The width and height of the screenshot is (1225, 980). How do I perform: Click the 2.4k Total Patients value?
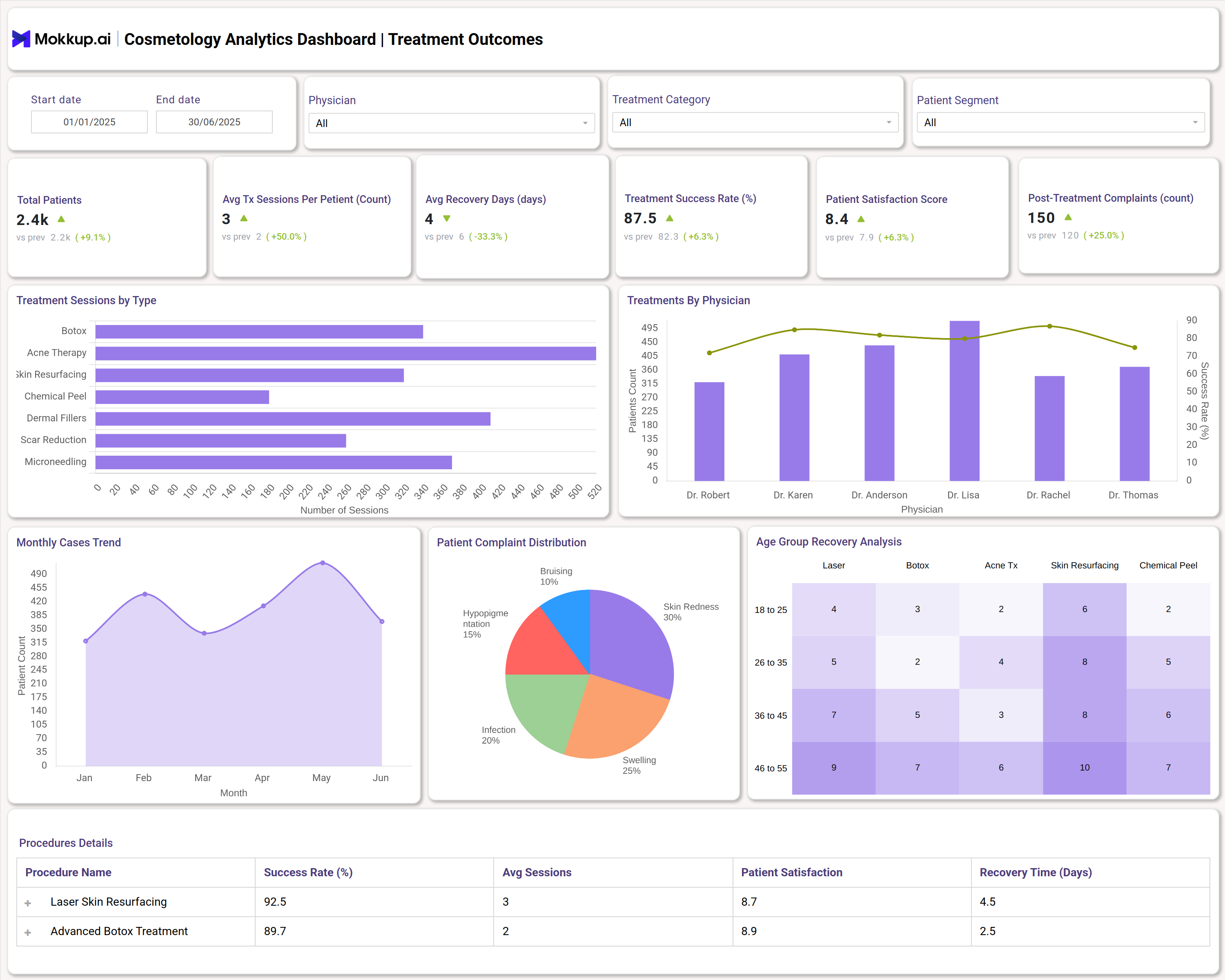[x=32, y=220]
